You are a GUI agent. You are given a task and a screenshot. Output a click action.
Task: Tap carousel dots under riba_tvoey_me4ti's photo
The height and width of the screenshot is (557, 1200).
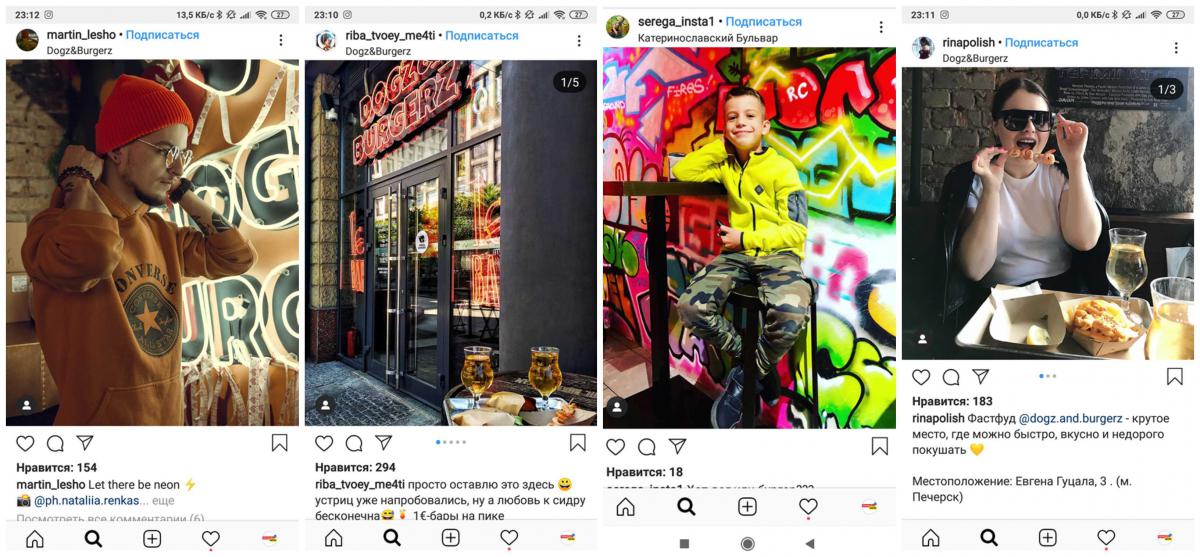point(451,442)
